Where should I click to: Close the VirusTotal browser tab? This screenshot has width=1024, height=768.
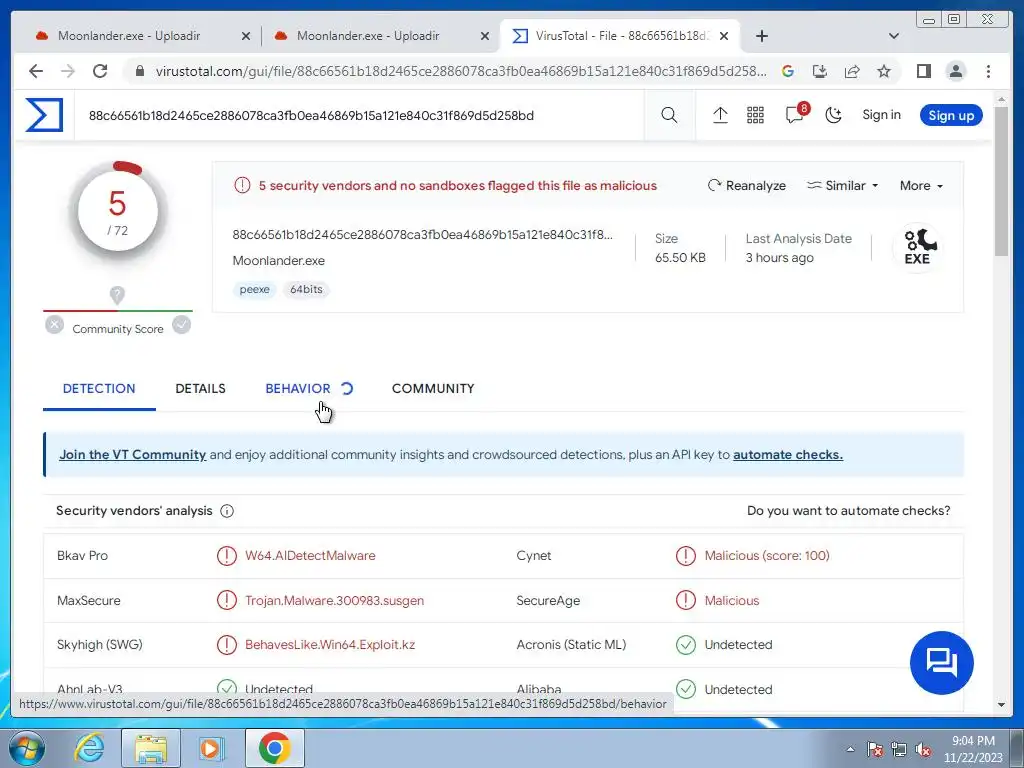724,36
